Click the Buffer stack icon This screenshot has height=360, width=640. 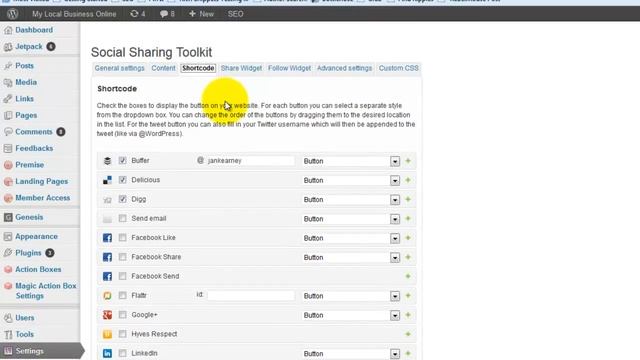[107, 161]
